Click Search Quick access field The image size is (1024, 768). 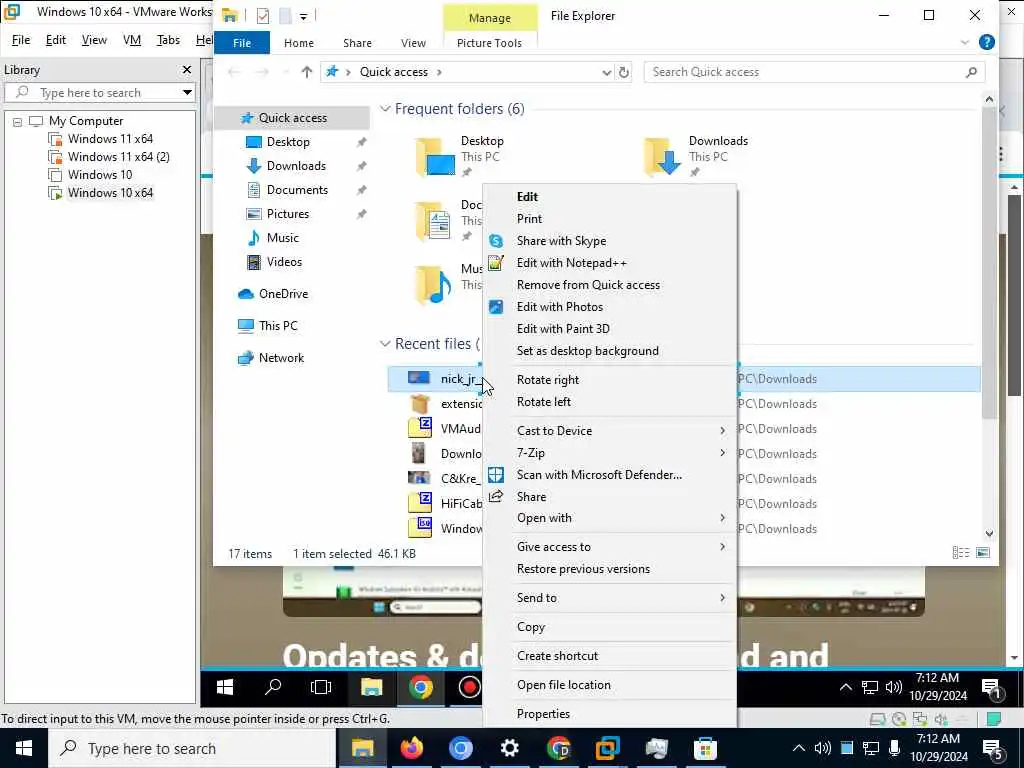tap(814, 72)
